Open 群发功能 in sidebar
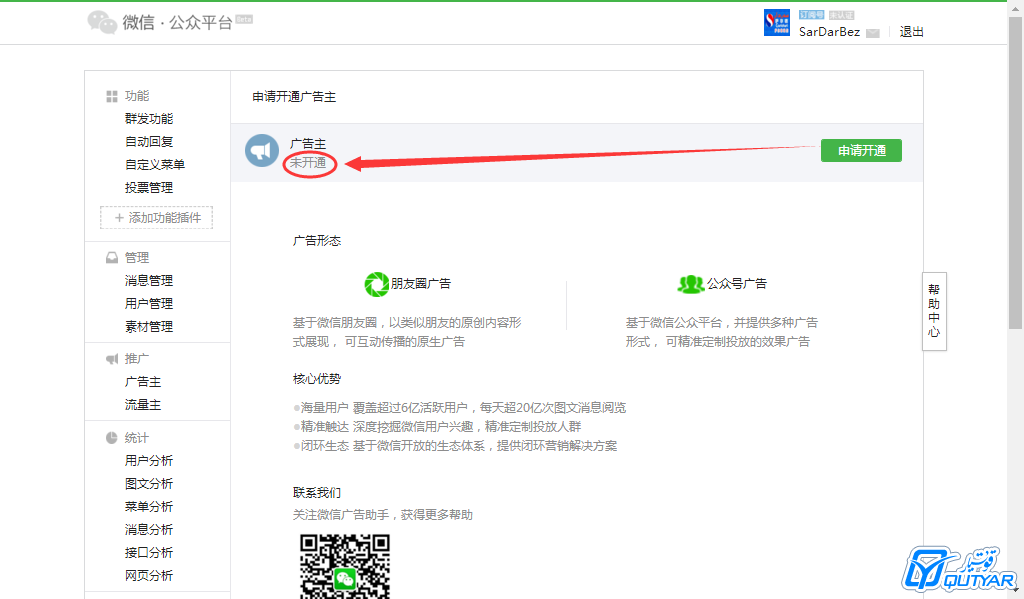 click(149, 119)
